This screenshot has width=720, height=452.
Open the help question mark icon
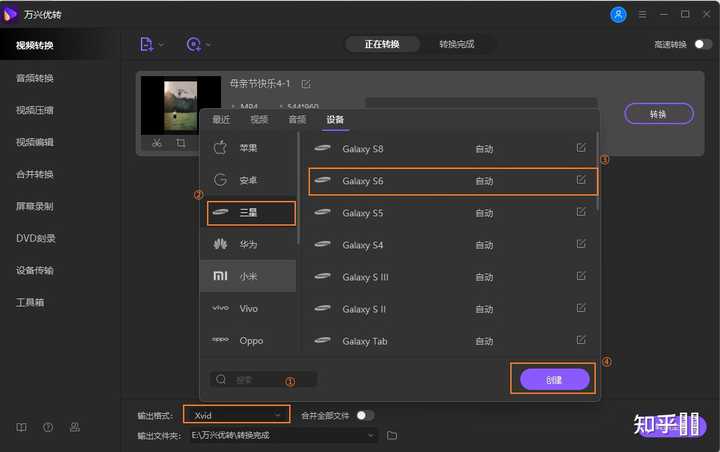(x=48, y=428)
